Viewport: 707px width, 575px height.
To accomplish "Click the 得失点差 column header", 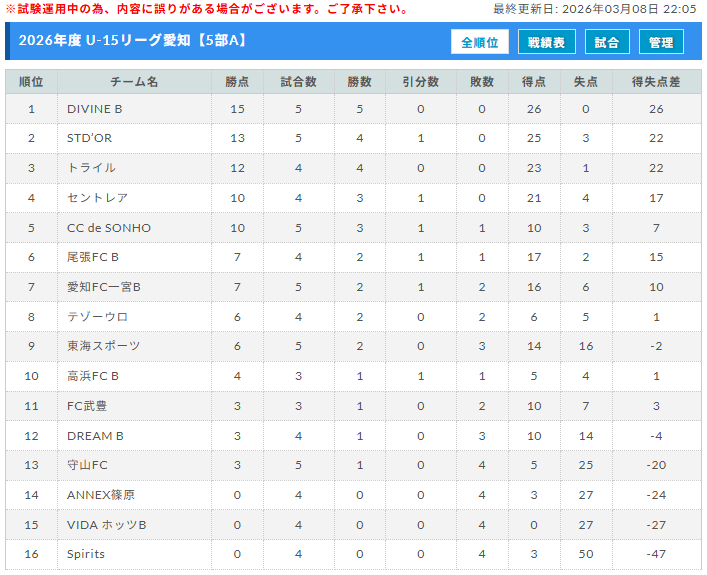I will [x=656, y=82].
